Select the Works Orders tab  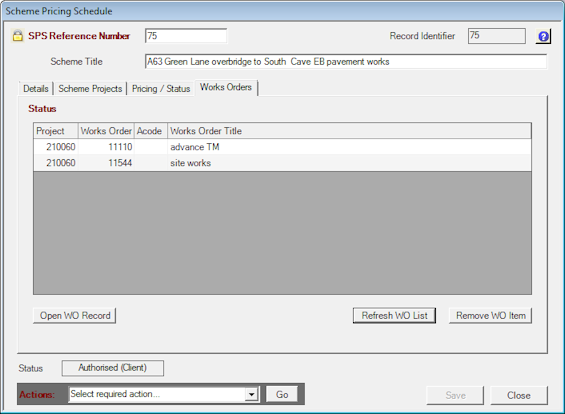(x=226, y=88)
